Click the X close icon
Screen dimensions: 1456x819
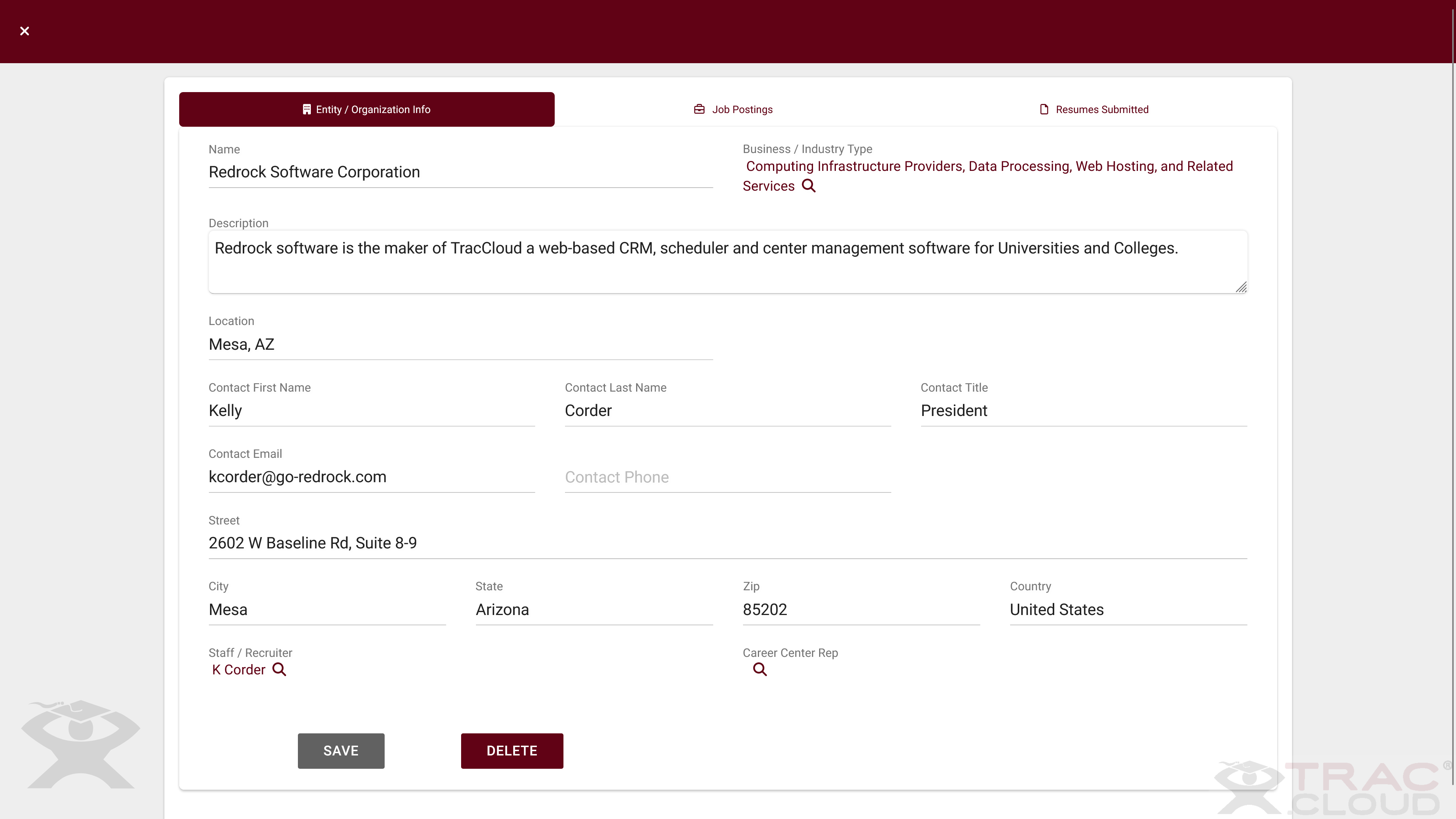(x=24, y=31)
